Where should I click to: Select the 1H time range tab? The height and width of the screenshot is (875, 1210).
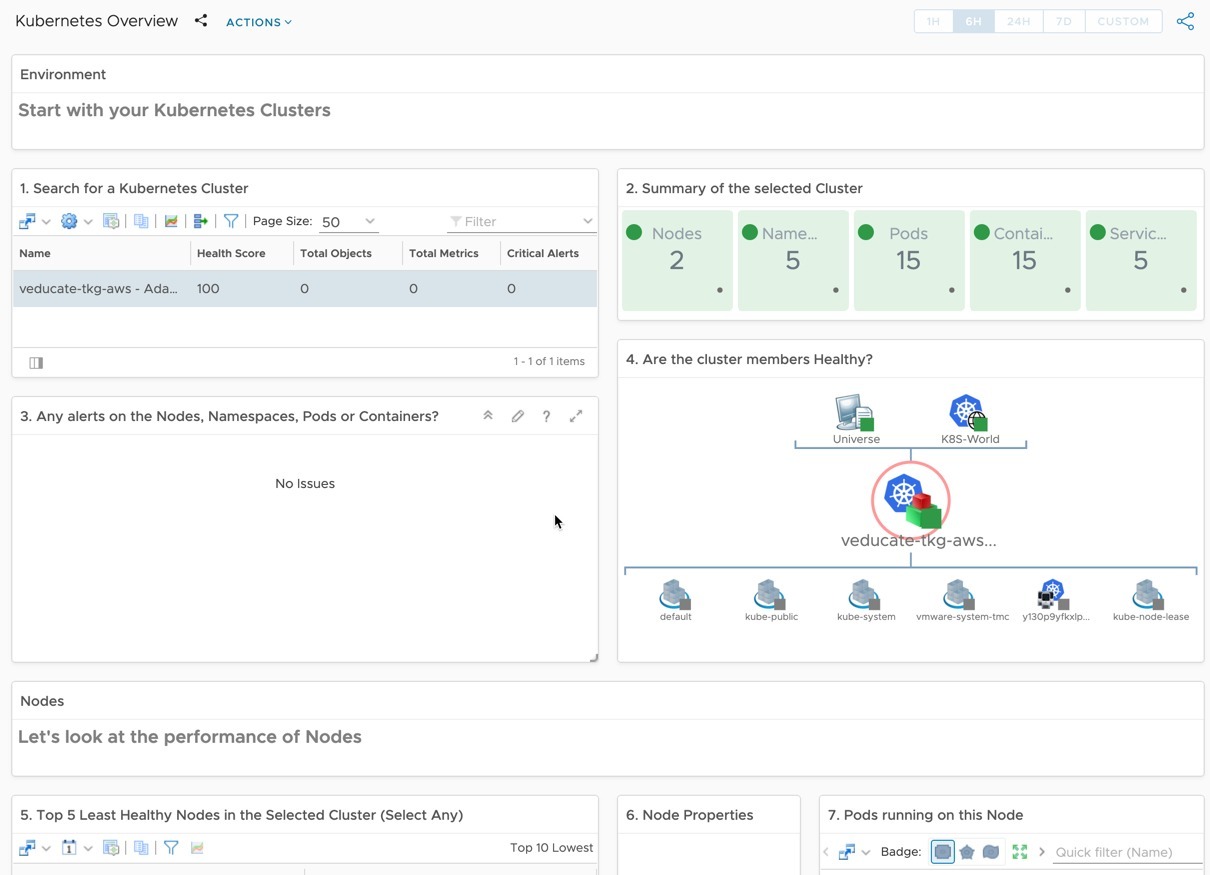click(933, 22)
